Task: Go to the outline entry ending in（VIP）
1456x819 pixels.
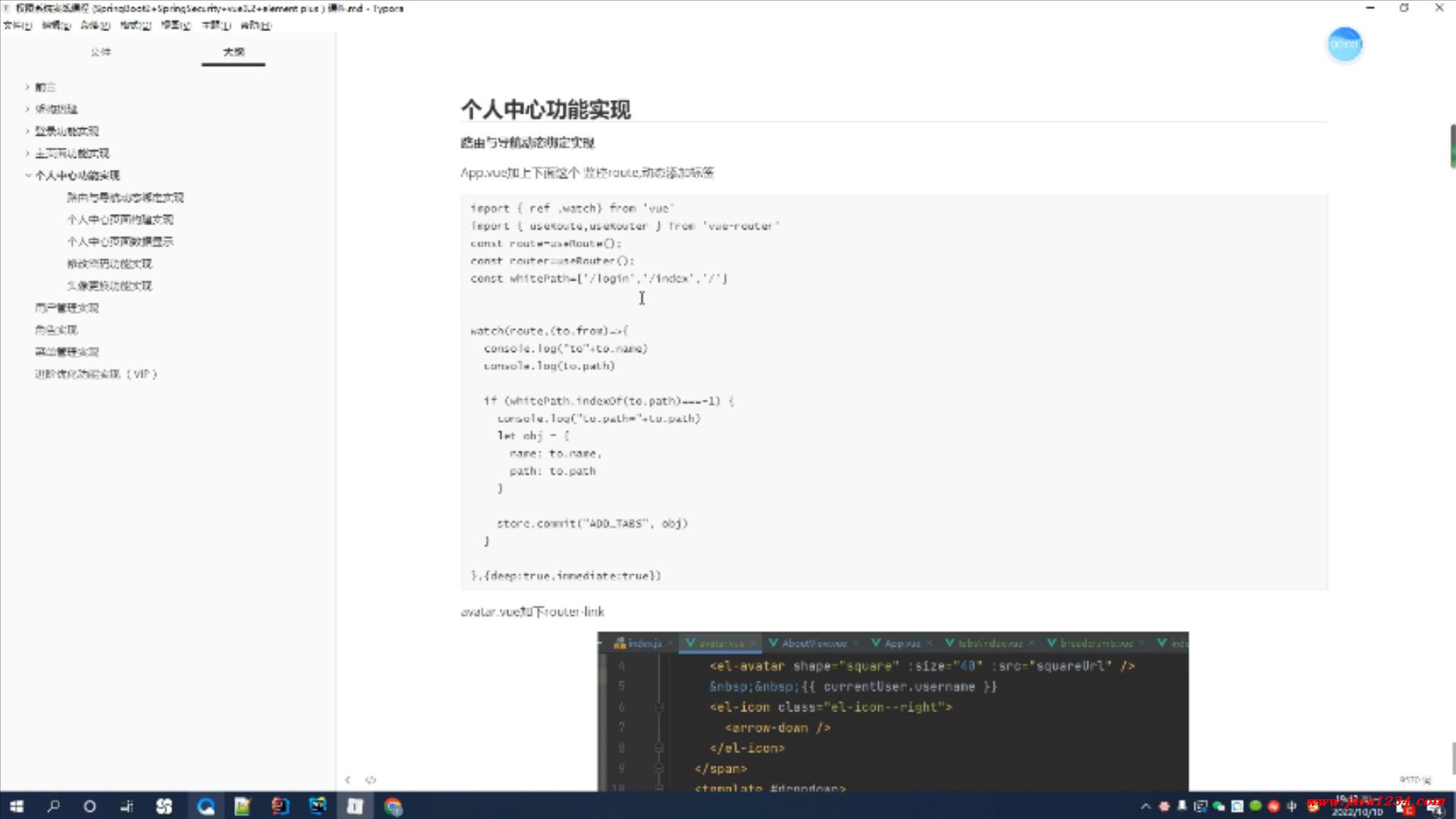Action: (96, 373)
